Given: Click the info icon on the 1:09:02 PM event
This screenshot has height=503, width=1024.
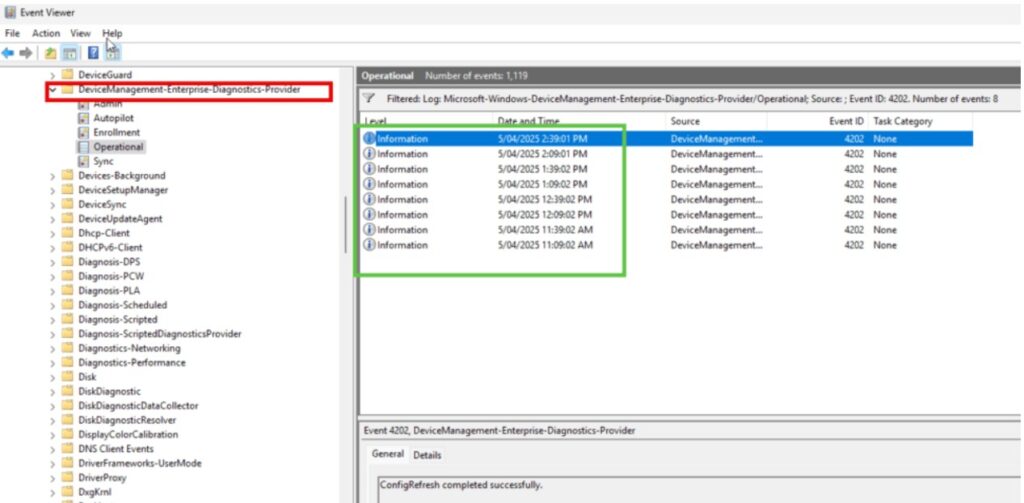Looking at the screenshot, I should (x=370, y=184).
